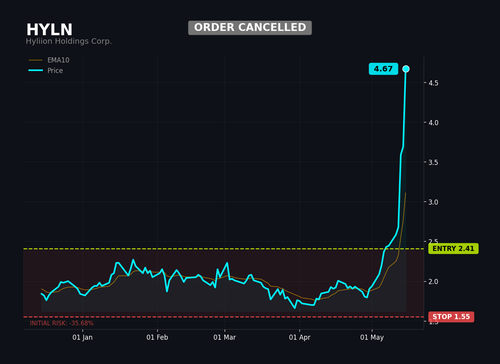500x364 pixels.
Task: Click the 3.0 price axis label
Action: pos(433,202)
